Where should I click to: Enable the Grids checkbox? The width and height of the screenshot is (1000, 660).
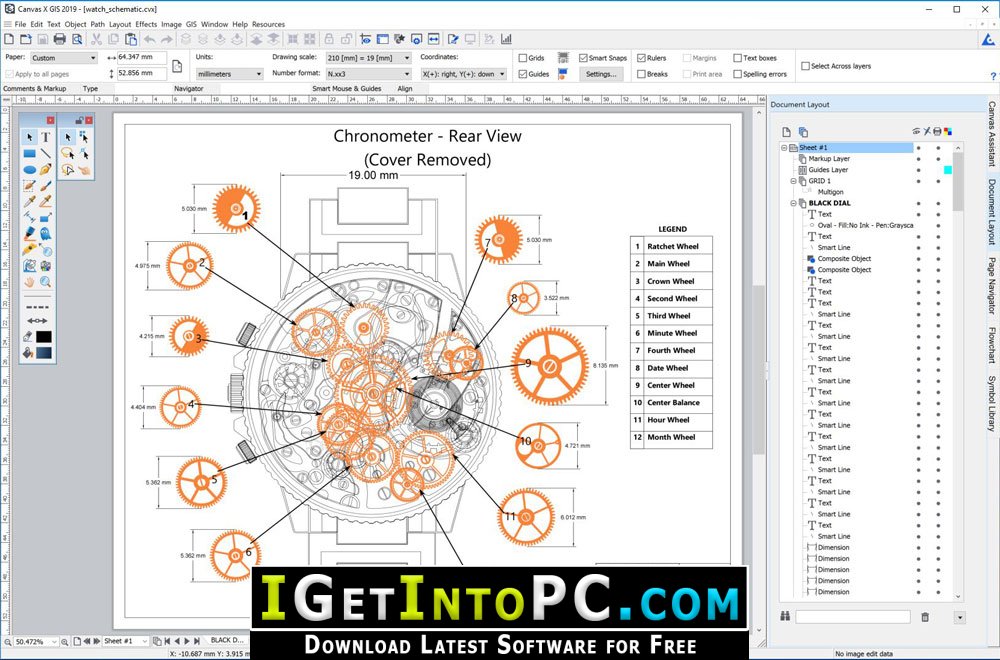tap(522, 58)
